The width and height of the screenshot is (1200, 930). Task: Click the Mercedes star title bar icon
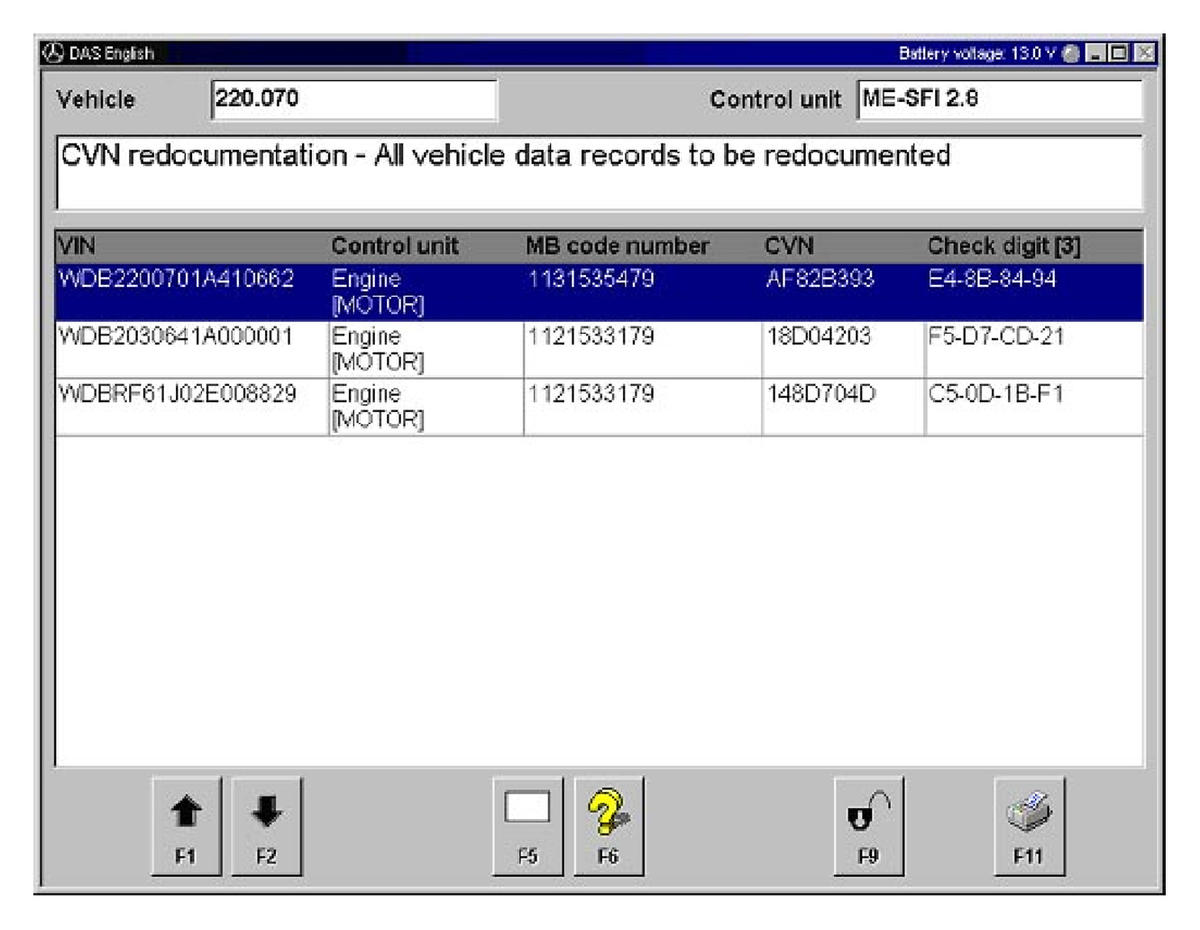click(x=55, y=53)
